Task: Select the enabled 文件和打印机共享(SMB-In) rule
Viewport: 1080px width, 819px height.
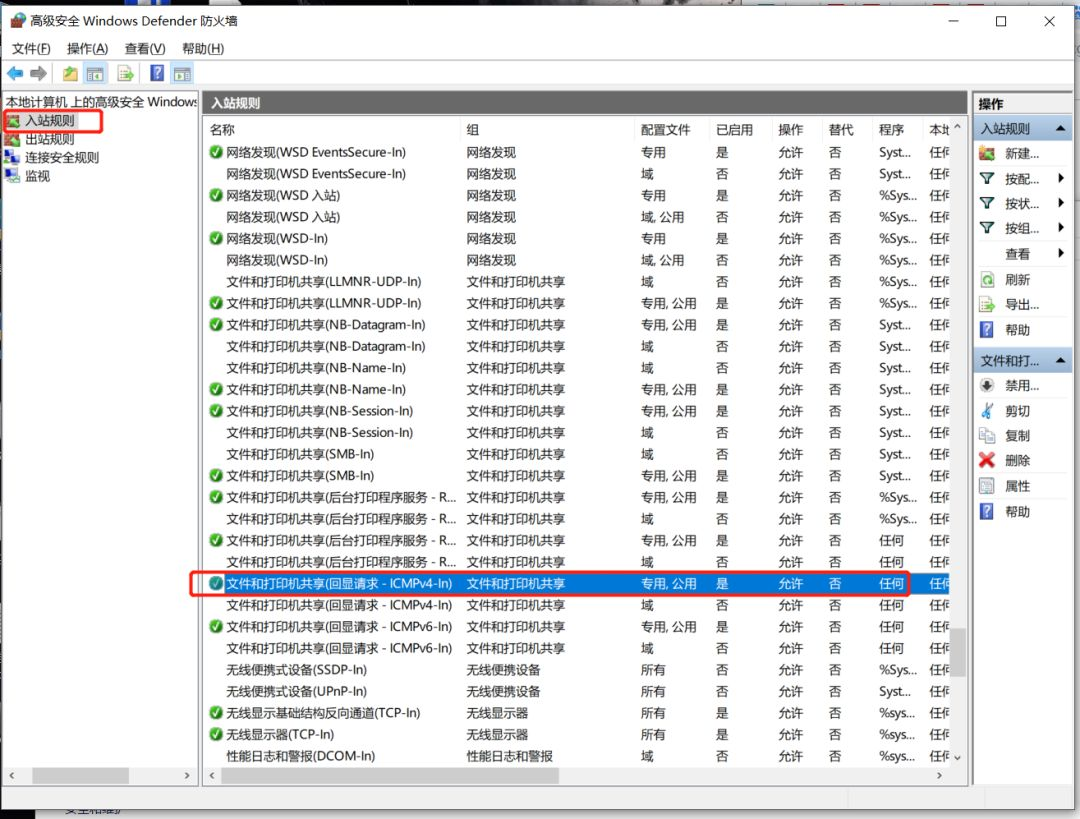Action: 579,476
